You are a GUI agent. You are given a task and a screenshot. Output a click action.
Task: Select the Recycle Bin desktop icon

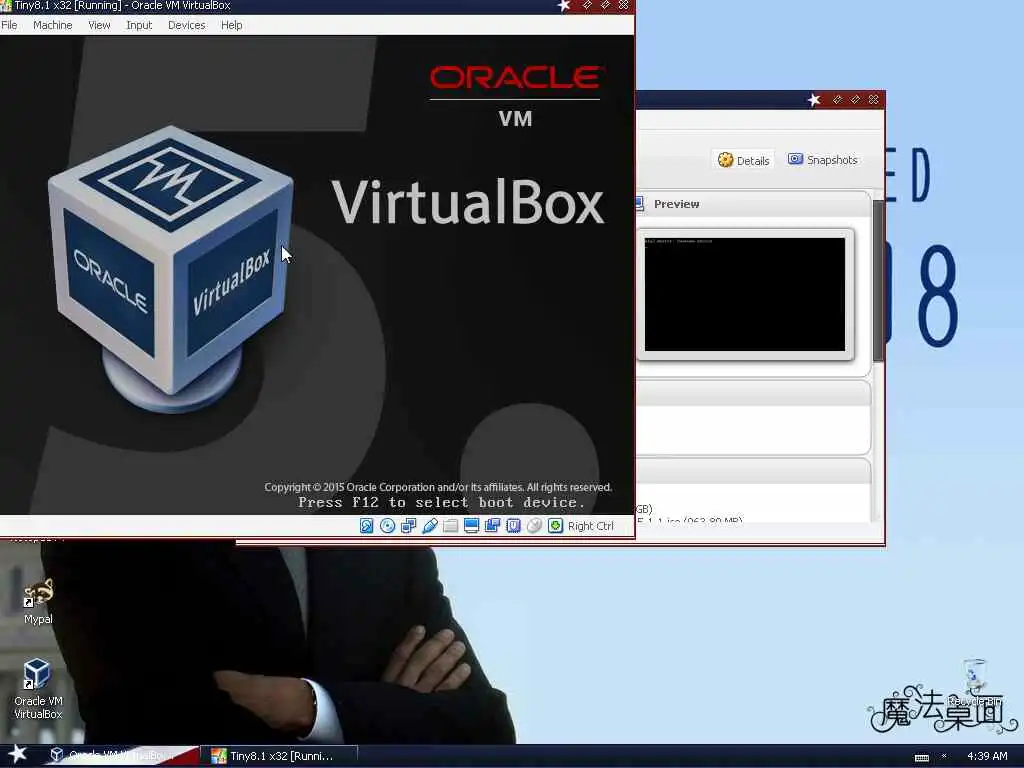[x=974, y=683]
